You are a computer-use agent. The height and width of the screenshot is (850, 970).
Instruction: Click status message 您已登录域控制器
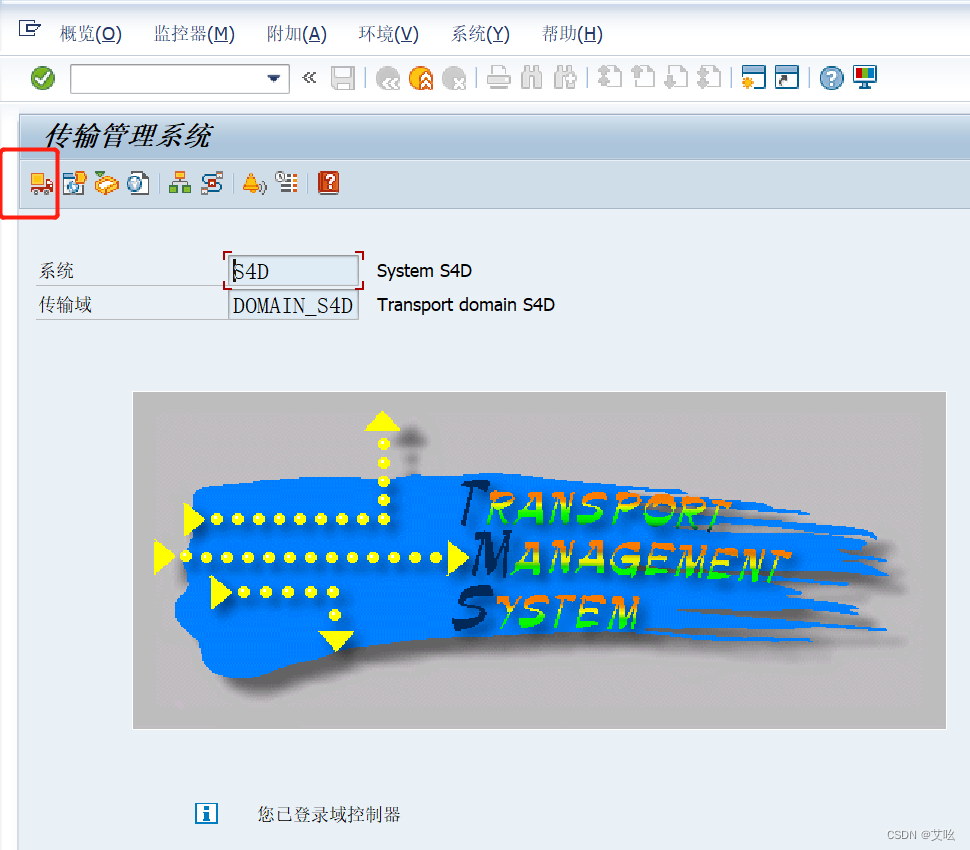pos(329,814)
